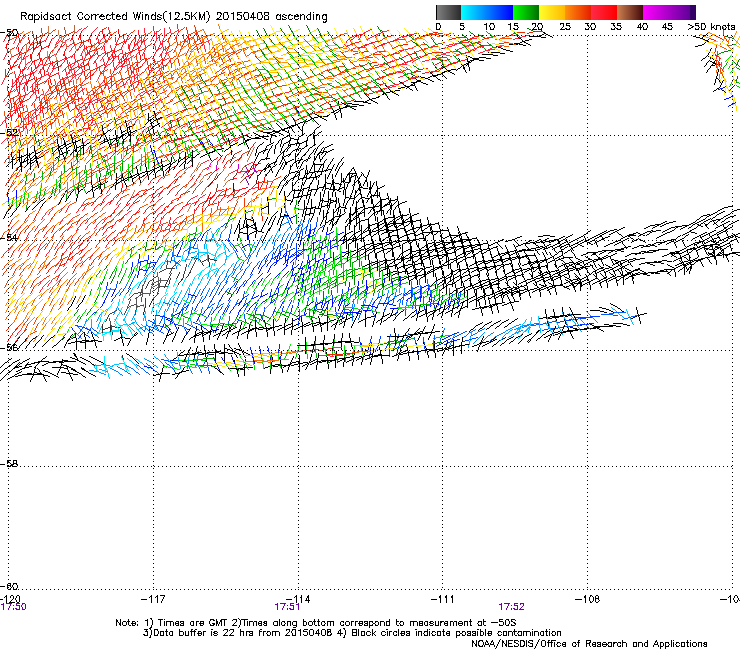
Task: Click the longitude label '-114'
Action: click(298, 599)
